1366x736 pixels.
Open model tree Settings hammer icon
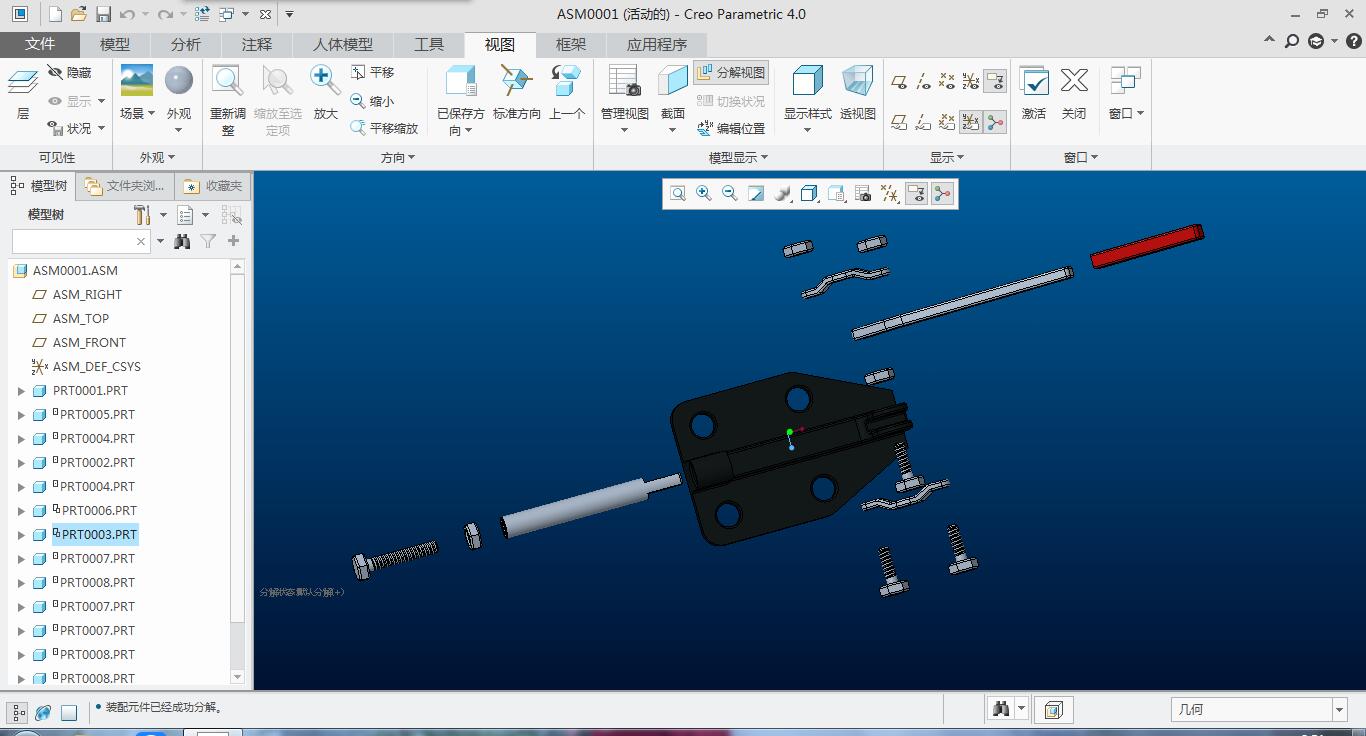(142, 215)
